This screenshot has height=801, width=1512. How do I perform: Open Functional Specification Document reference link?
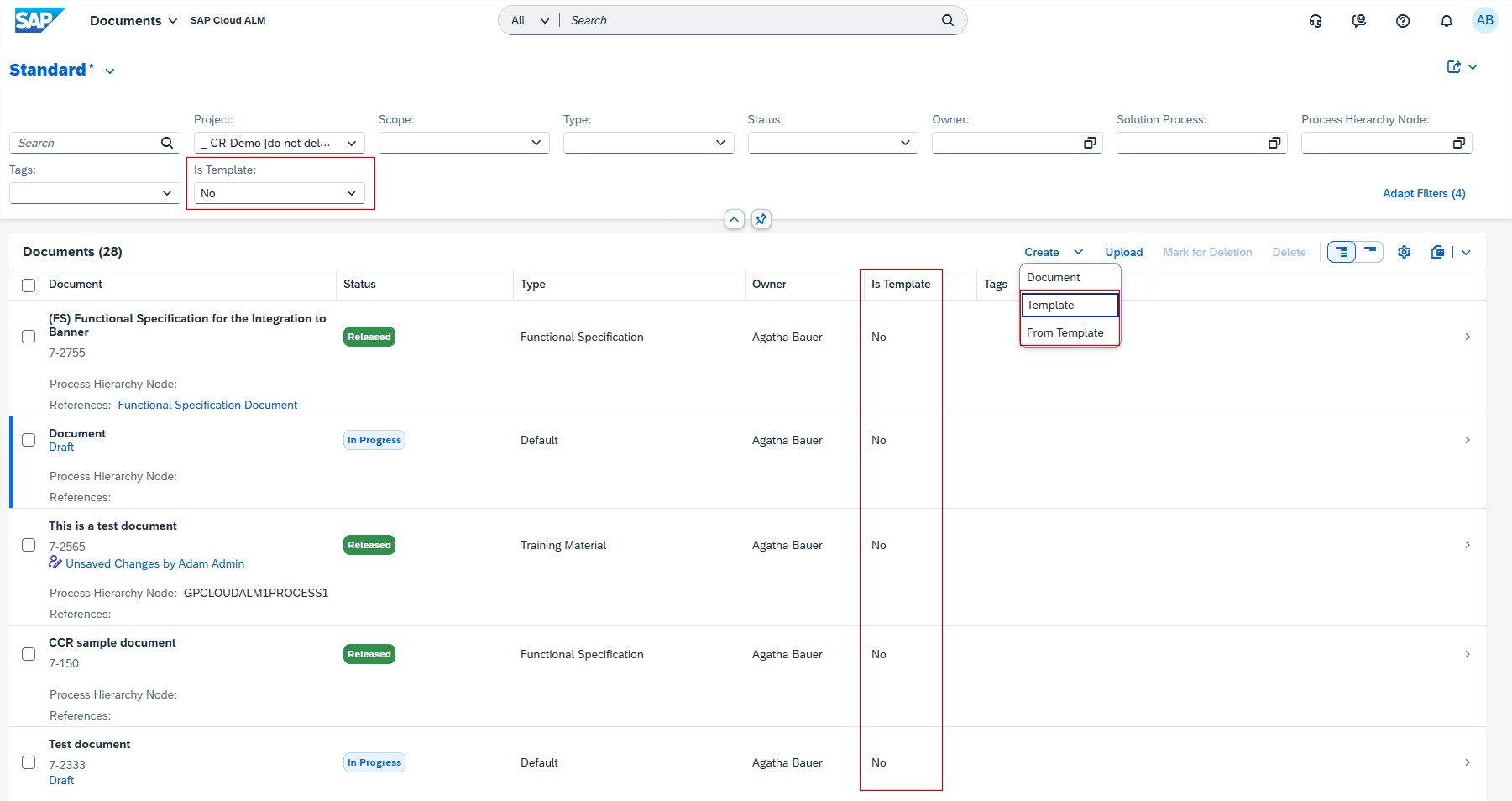coord(207,405)
